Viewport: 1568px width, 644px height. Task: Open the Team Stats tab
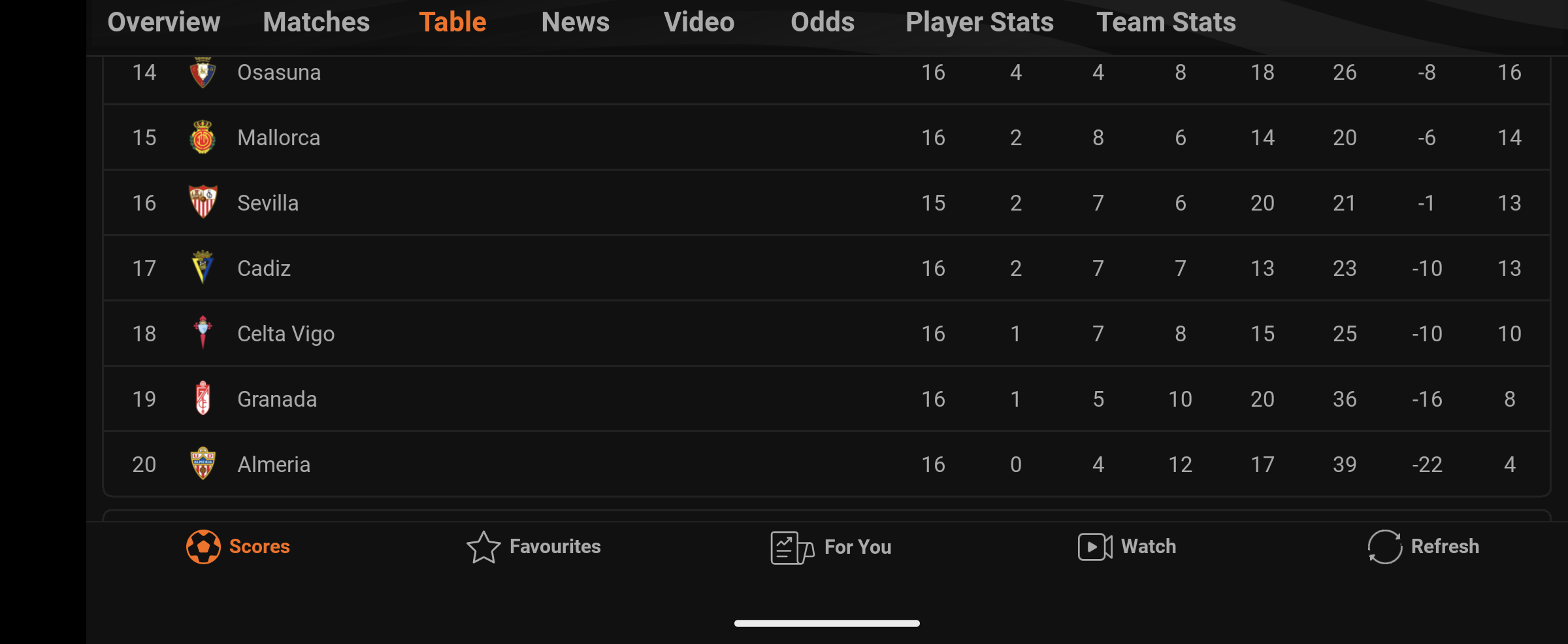click(1166, 22)
